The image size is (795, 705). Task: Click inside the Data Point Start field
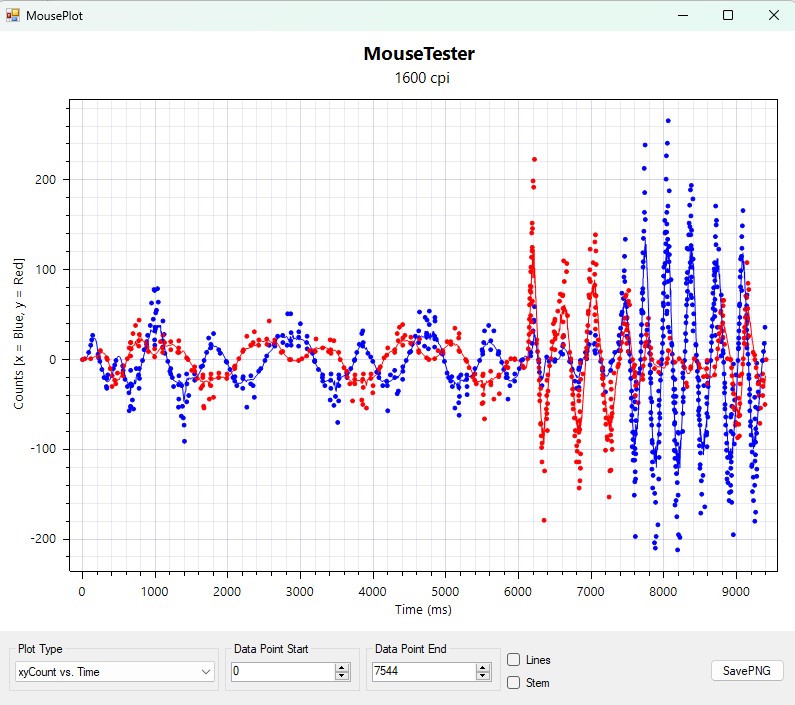[280, 673]
